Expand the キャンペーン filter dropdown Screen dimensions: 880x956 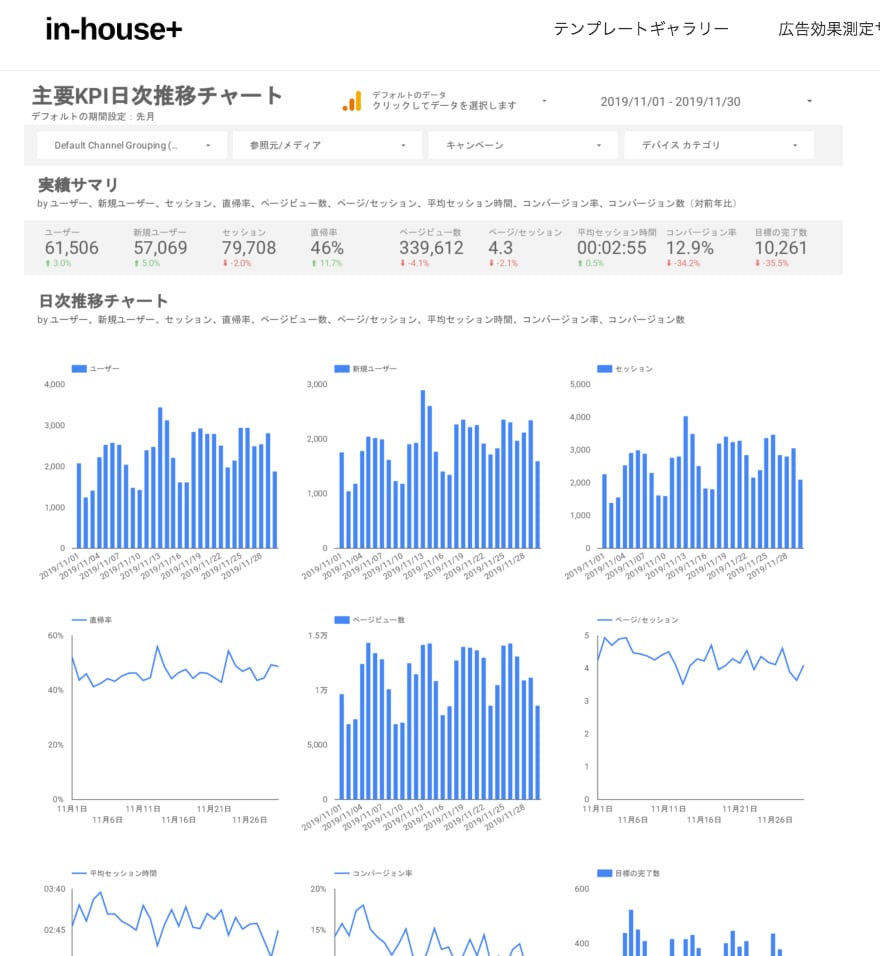tap(523, 145)
